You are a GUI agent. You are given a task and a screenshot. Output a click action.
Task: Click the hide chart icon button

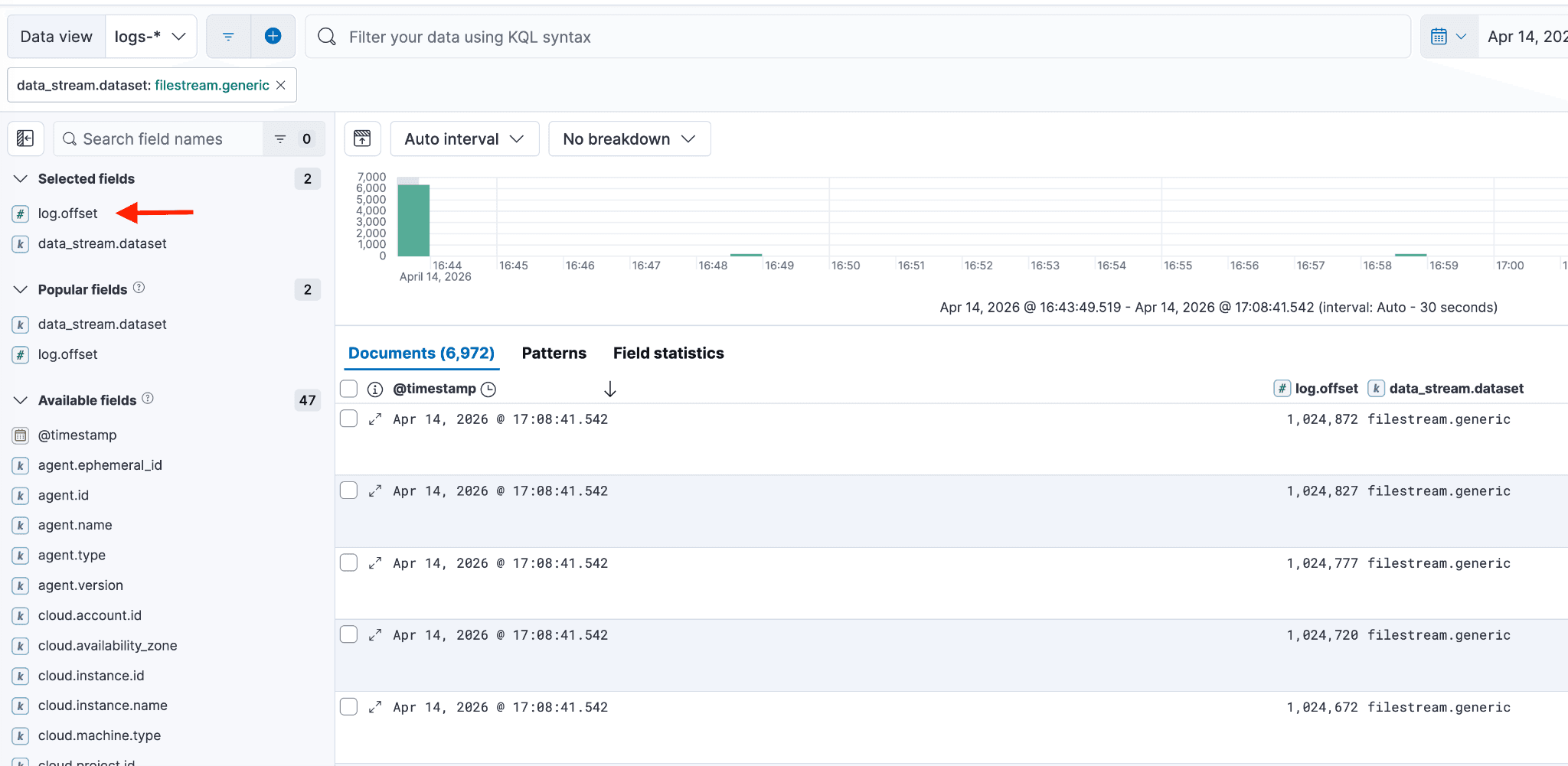click(x=362, y=139)
